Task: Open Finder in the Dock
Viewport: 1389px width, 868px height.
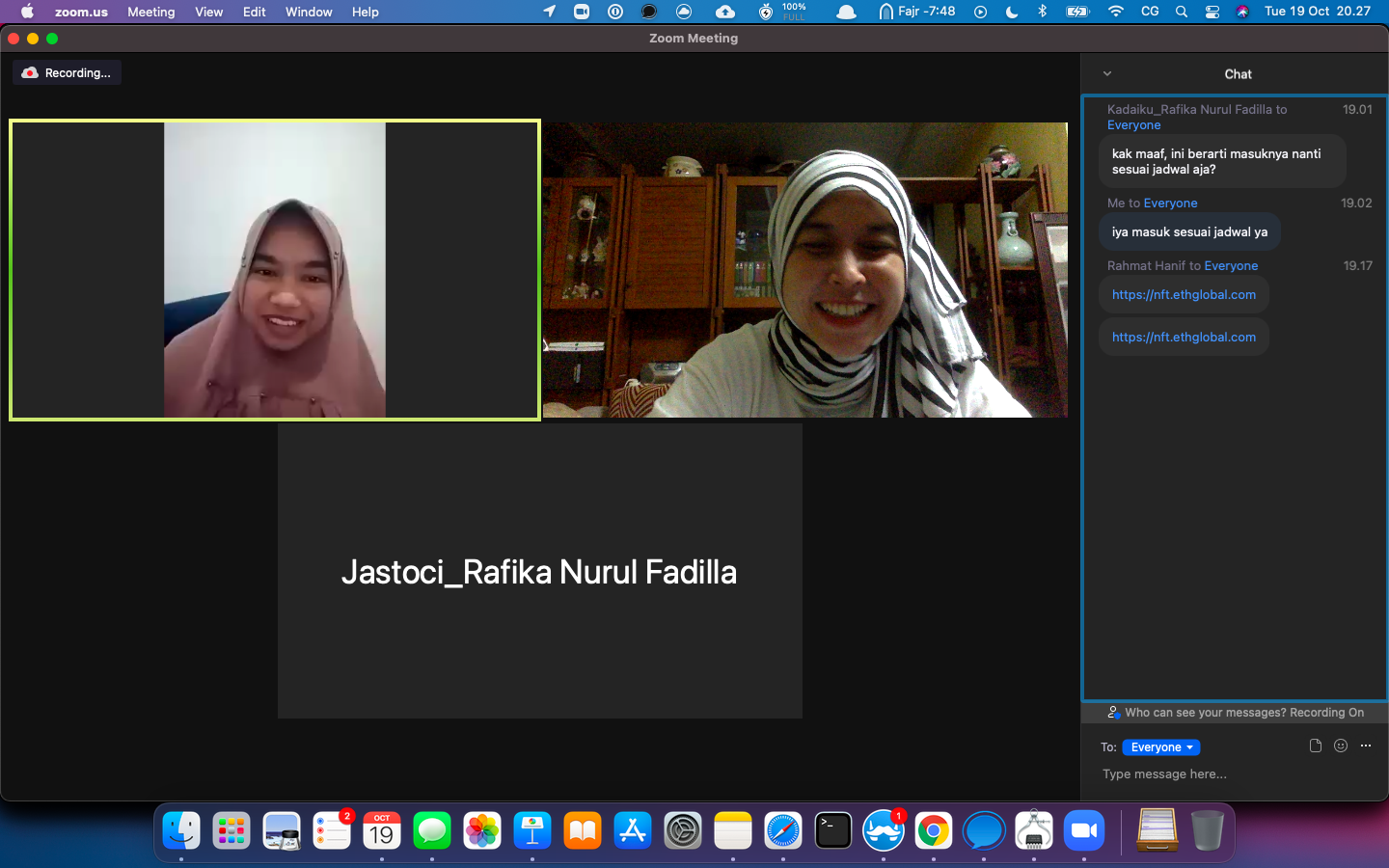Action: [x=181, y=830]
